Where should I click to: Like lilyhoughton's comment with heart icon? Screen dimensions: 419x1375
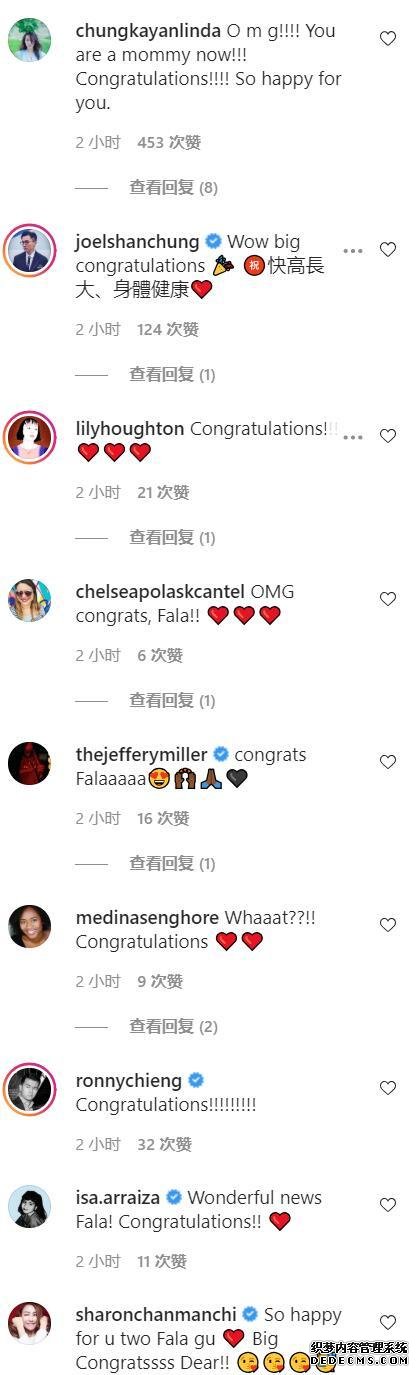[x=388, y=436]
